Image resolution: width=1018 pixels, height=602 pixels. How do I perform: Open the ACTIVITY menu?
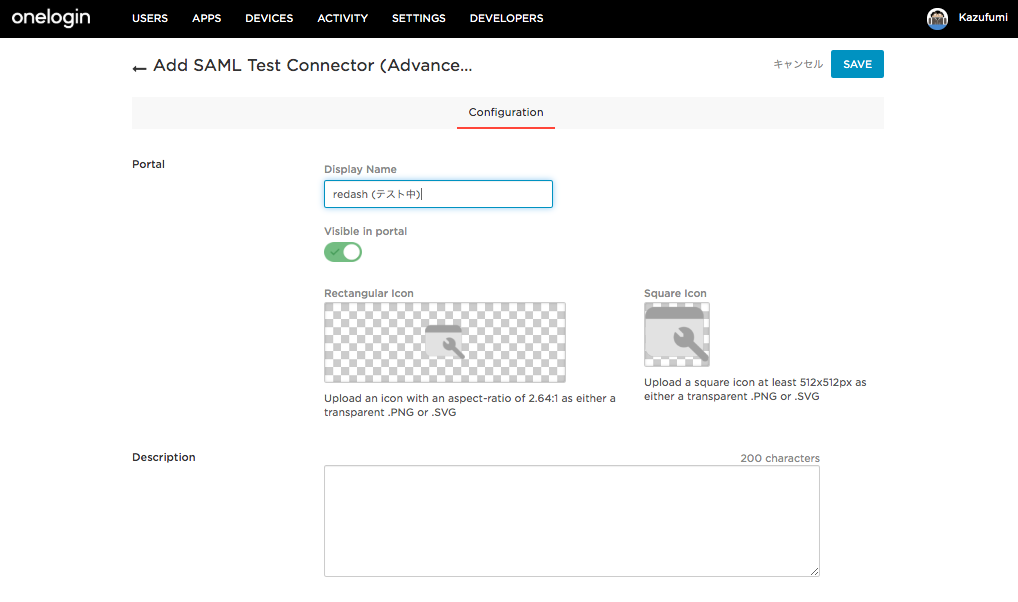342,18
